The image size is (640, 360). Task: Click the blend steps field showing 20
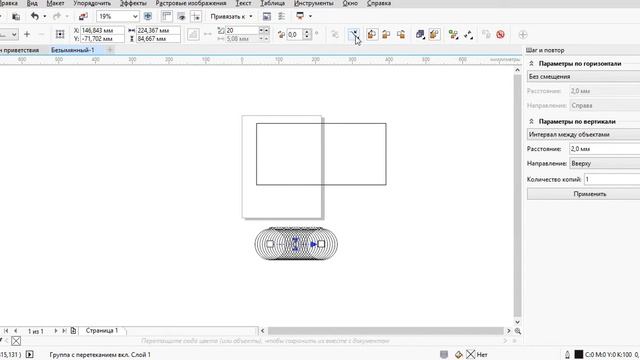tap(242, 31)
